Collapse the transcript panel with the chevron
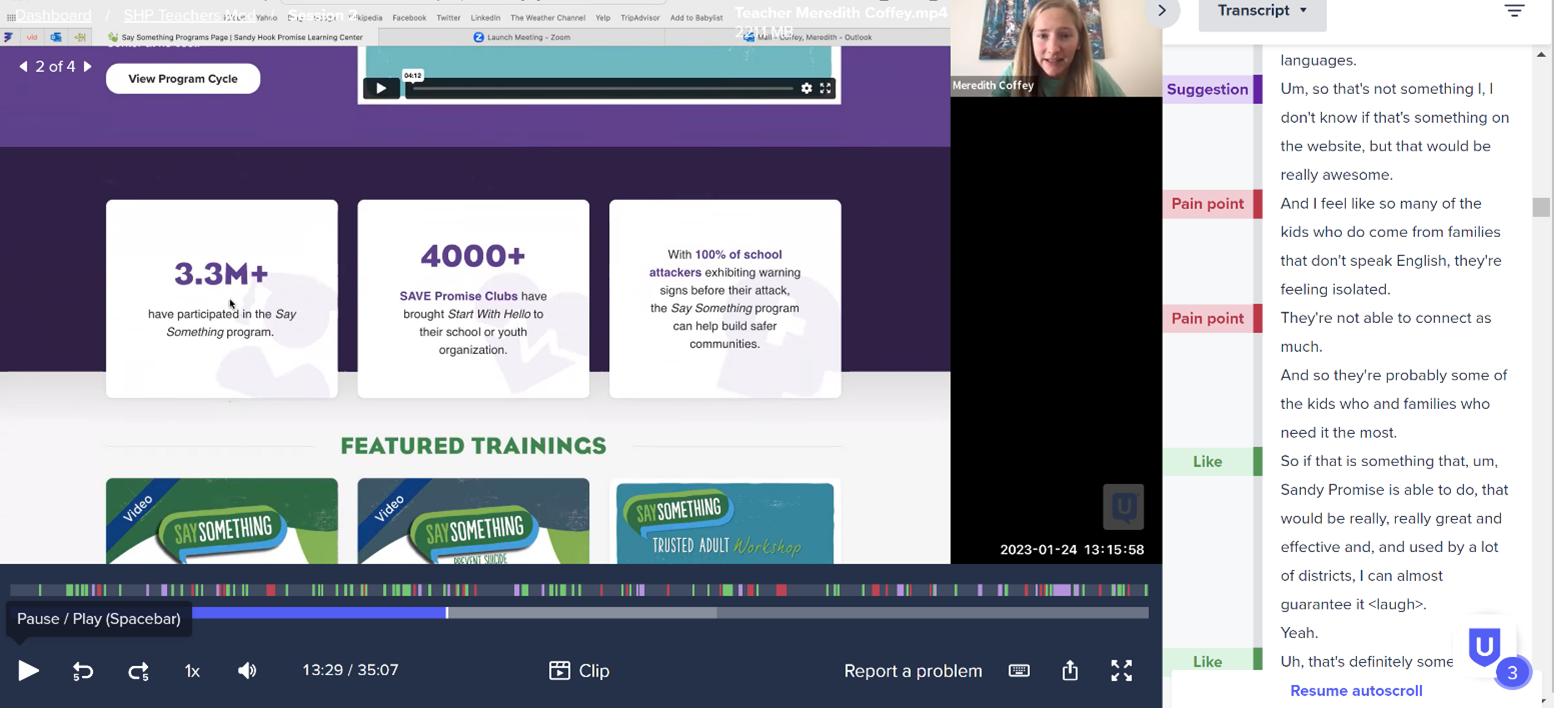The image size is (1554, 708). tap(1162, 11)
